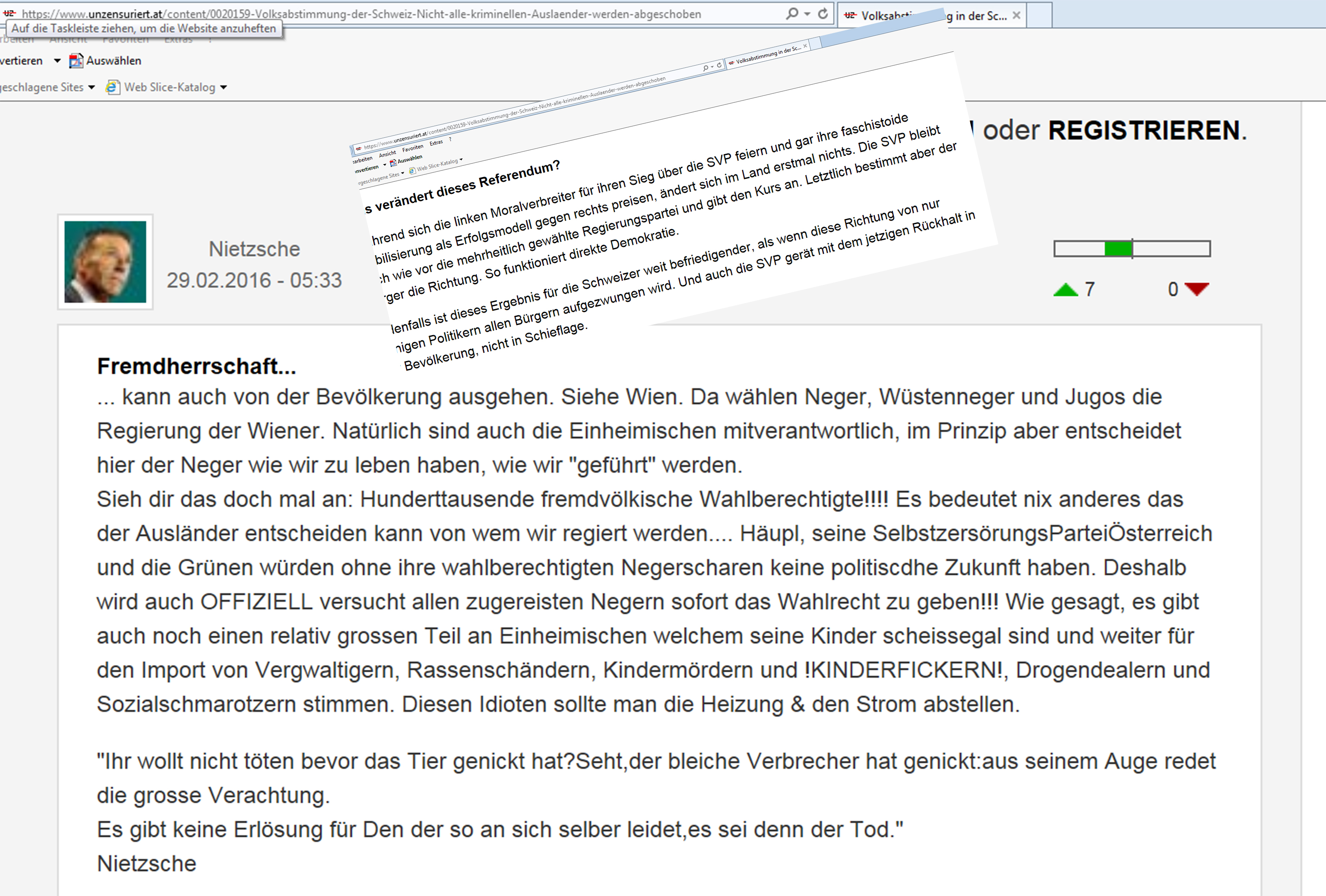
Task: Expand the Vorgeschlagene Sites dropdown arrow
Action: pyautogui.click(x=92, y=87)
